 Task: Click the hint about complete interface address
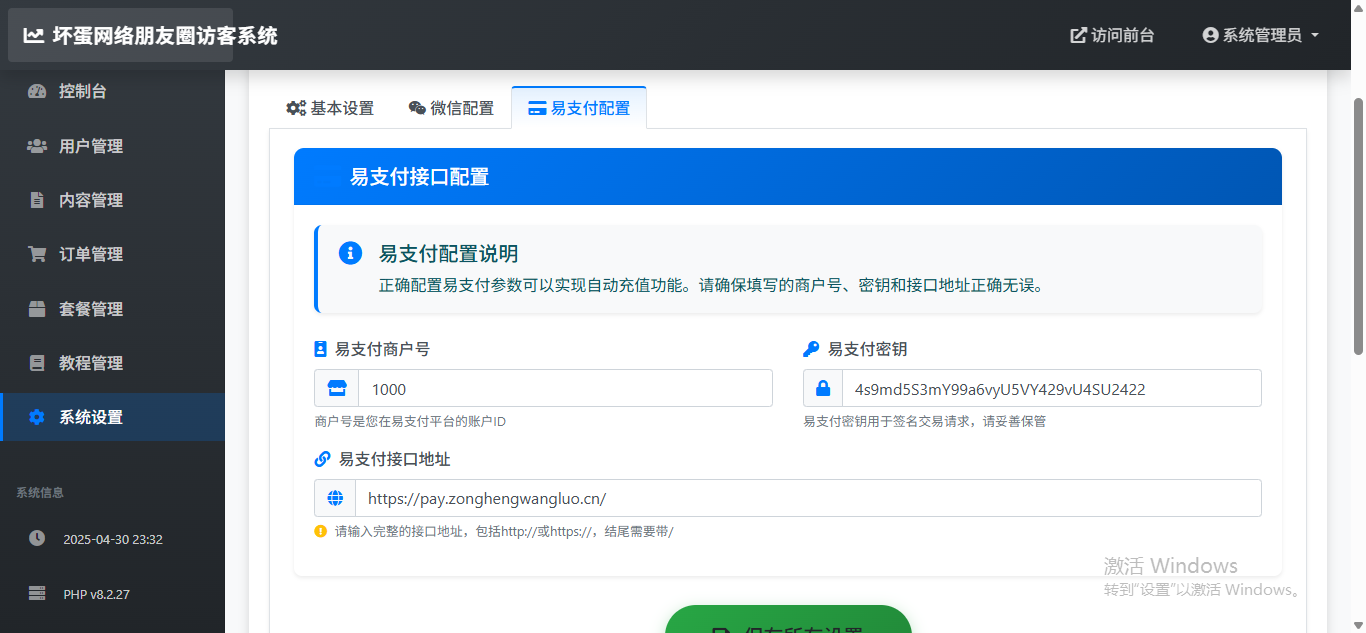pyautogui.click(x=504, y=531)
